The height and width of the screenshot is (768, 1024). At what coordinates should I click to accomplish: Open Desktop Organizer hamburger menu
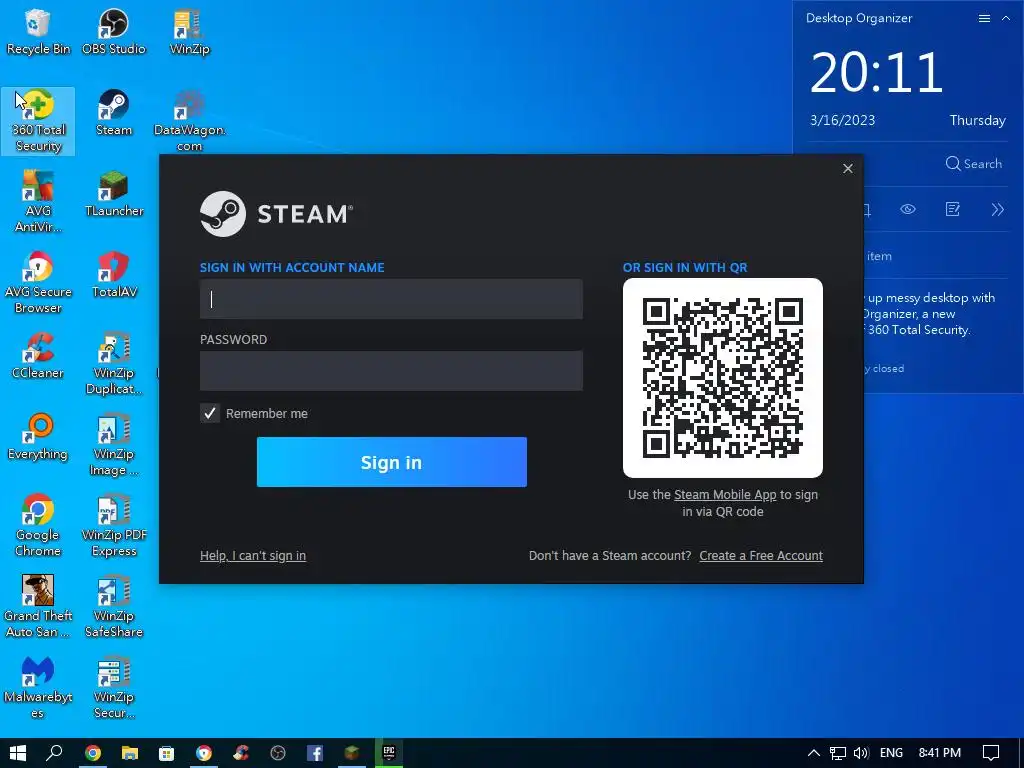pyautogui.click(x=984, y=18)
